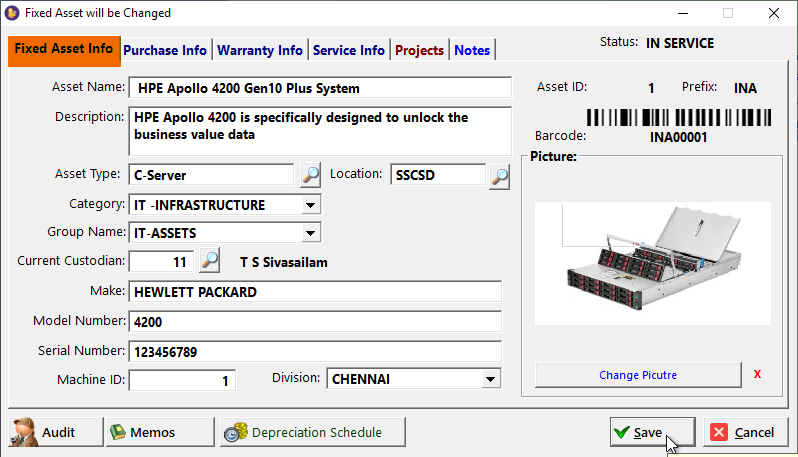Click the Machine ID field
Viewport: 798px width, 457px height.
(182, 381)
